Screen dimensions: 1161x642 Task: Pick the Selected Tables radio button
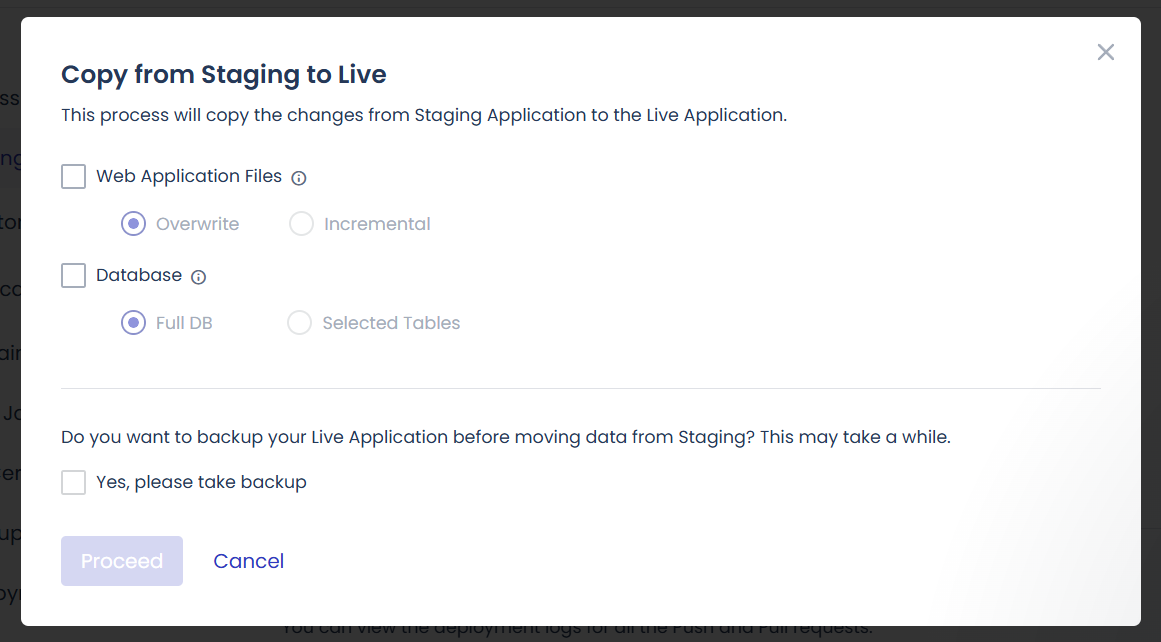tap(299, 323)
